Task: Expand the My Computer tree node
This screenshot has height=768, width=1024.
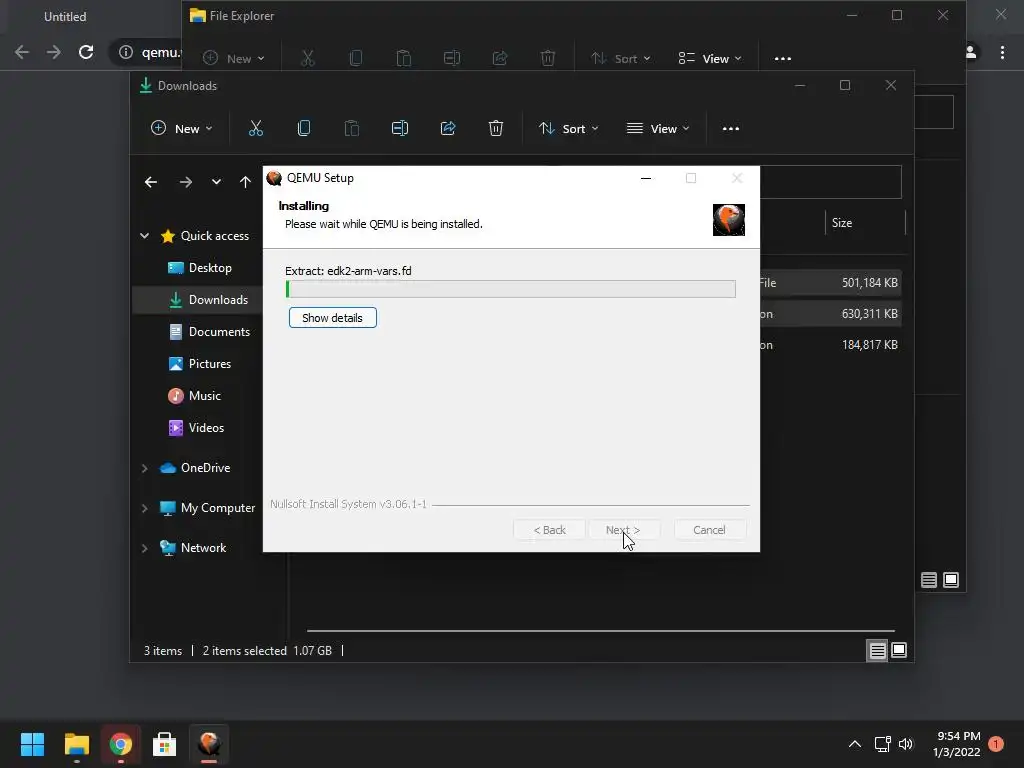Action: tap(144, 508)
